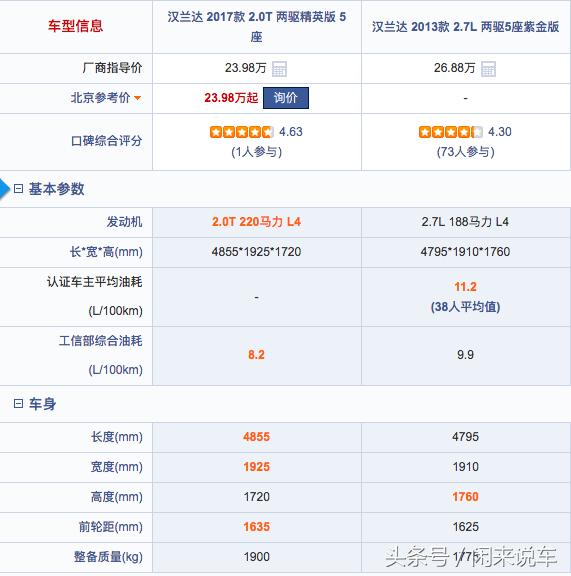The height and width of the screenshot is (576, 571).
Task: Select the 2.7L 188马力 L4 engine cell
Action: [x=465, y=222]
